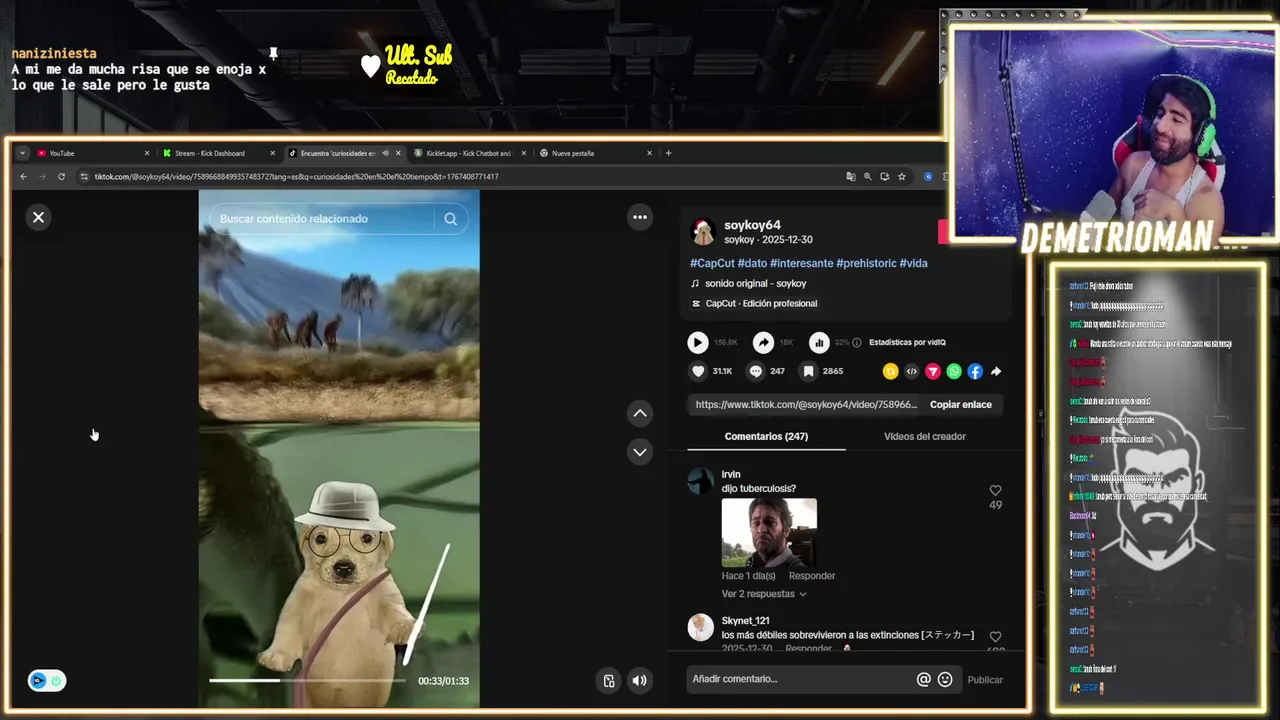This screenshot has width=1280, height=720.
Task: Click Buscar contenido relacionado search field
Action: 322,219
